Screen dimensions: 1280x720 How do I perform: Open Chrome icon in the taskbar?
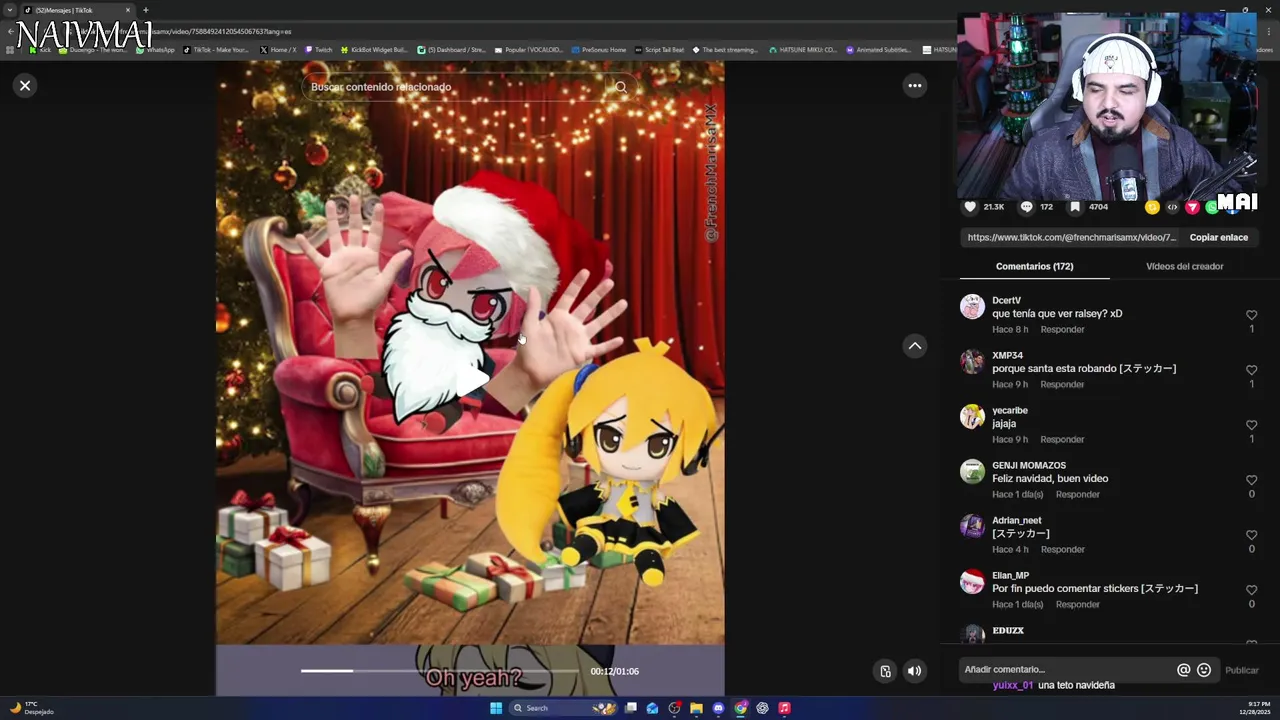[740, 708]
